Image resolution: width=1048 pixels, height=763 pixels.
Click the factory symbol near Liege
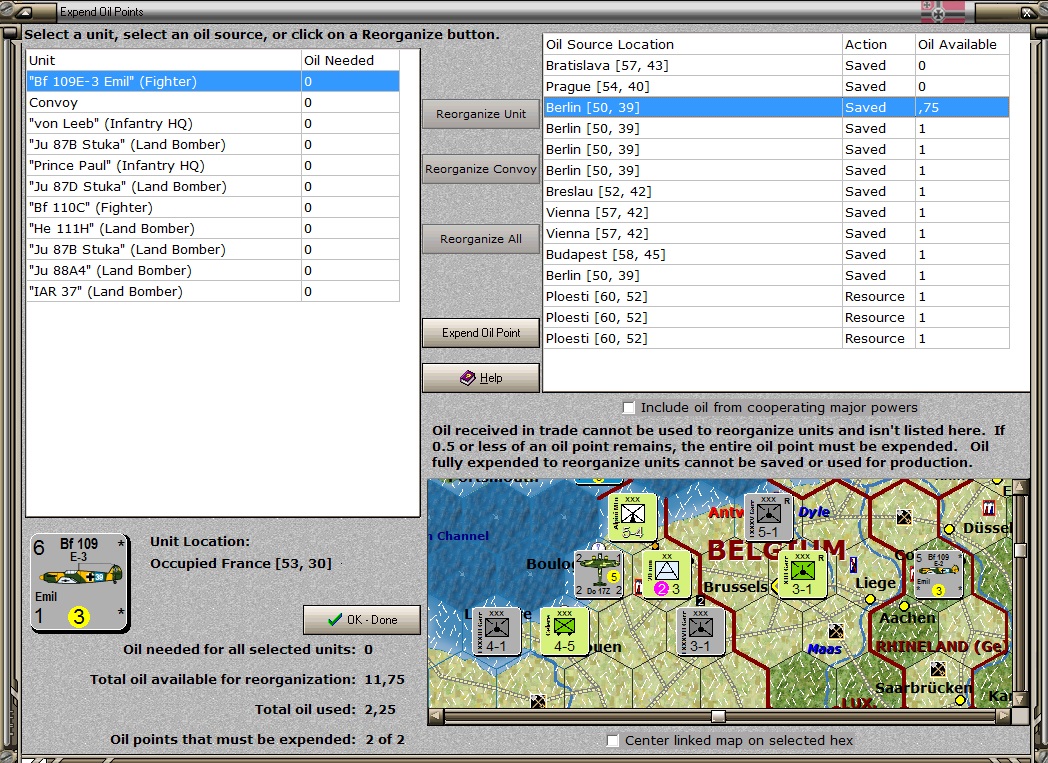tap(853, 565)
